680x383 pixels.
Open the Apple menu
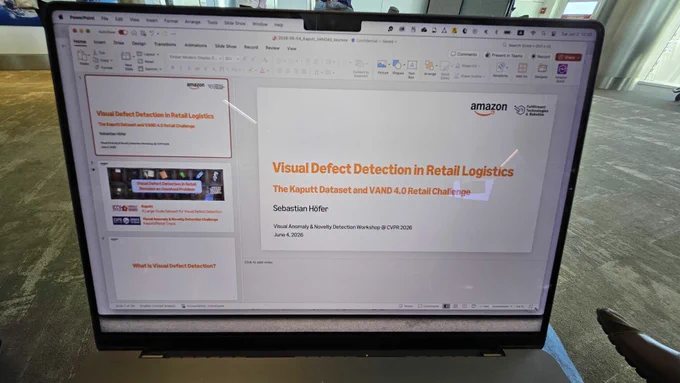(x=61, y=17)
